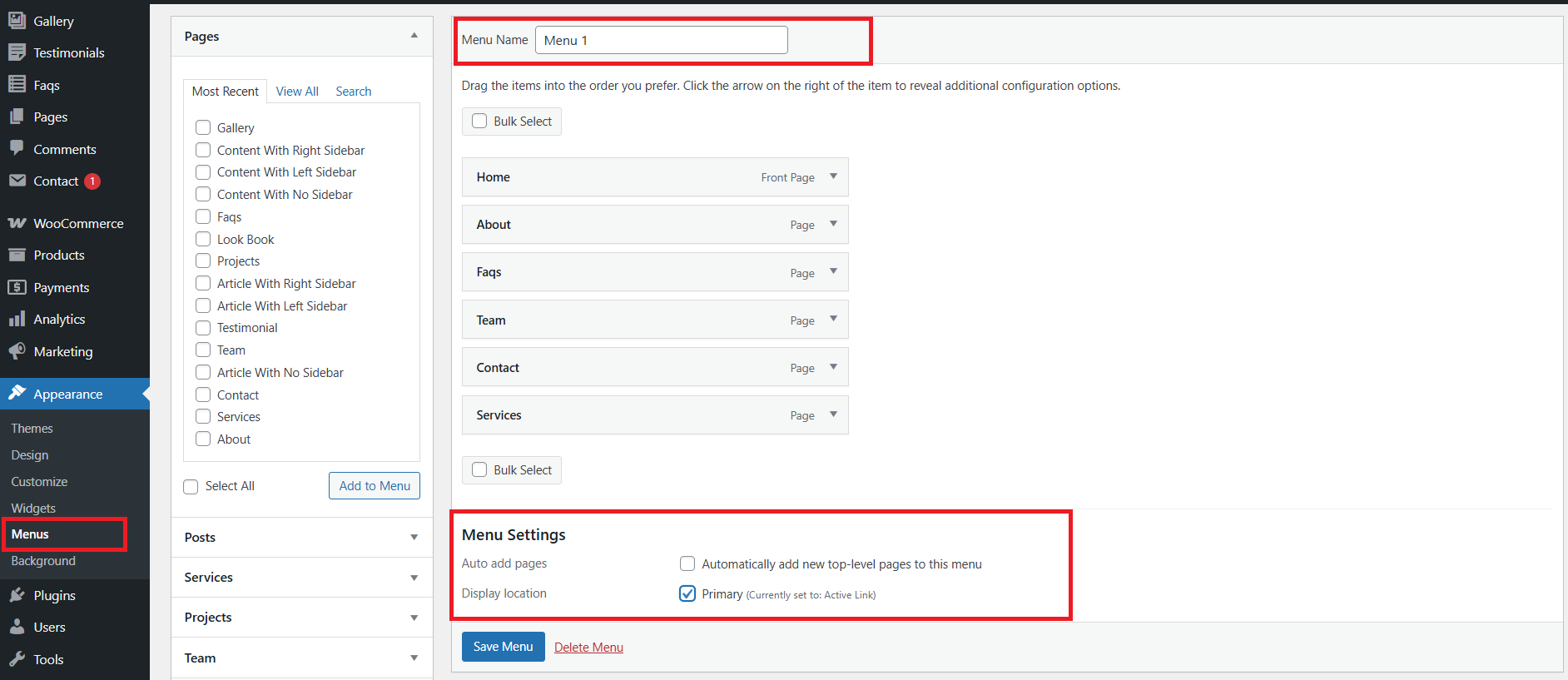Check Content With Right Sidebar checkbox

[203, 150]
